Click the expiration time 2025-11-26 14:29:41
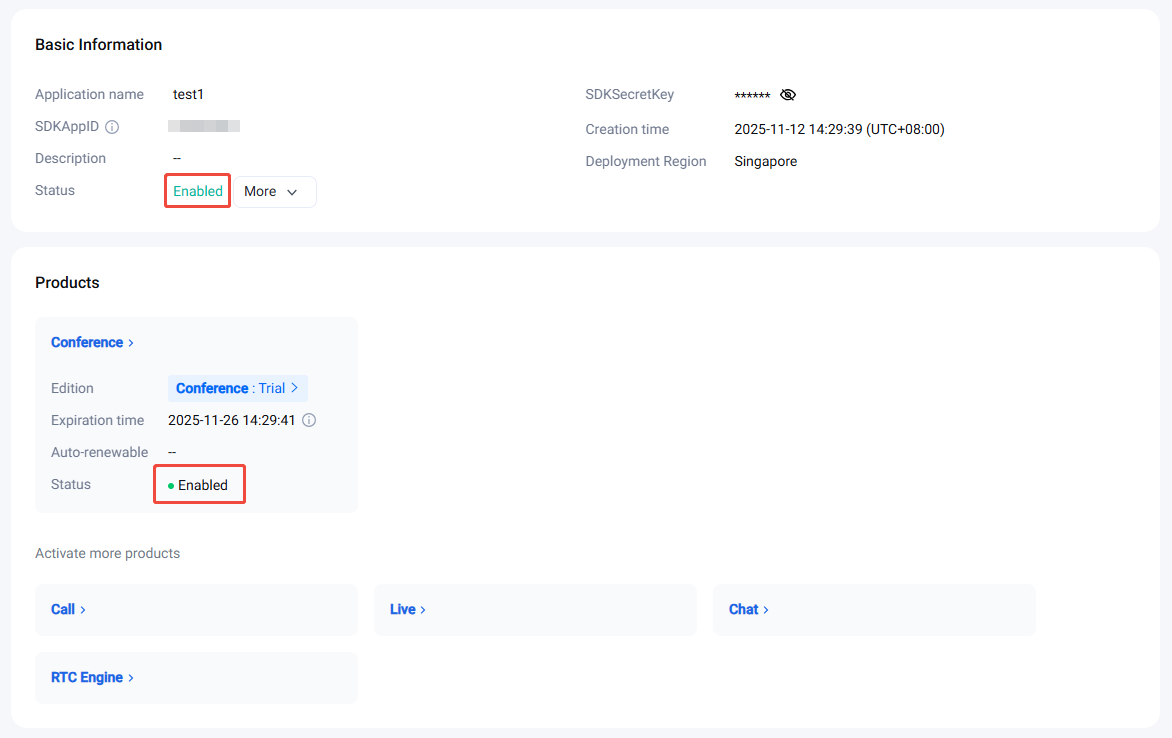This screenshot has height=738, width=1172. pos(232,420)
